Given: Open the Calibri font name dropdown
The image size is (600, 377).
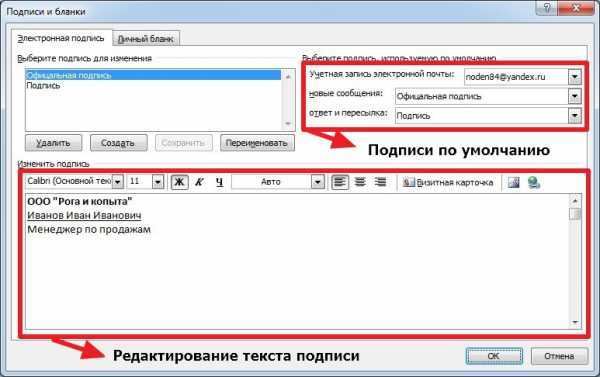Looking at the screenshot, I should pos(118,182).
